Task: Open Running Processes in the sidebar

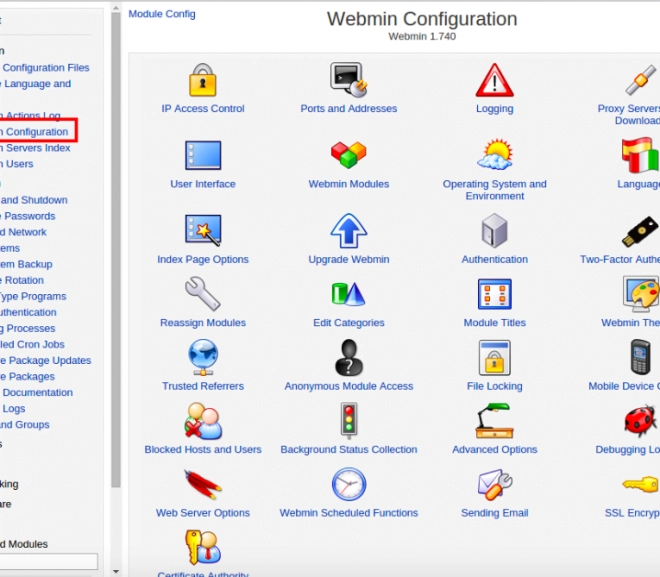Action: point(27,328)
